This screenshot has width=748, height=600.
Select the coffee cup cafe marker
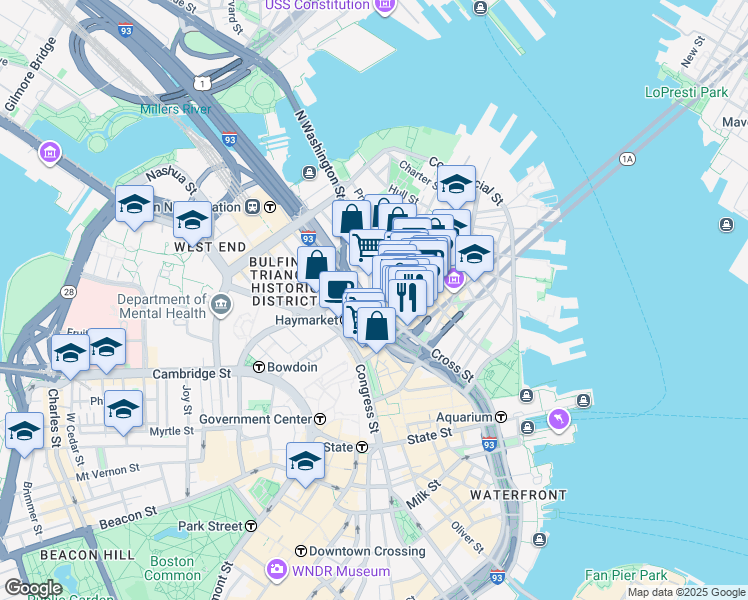[x=338, y=289]
